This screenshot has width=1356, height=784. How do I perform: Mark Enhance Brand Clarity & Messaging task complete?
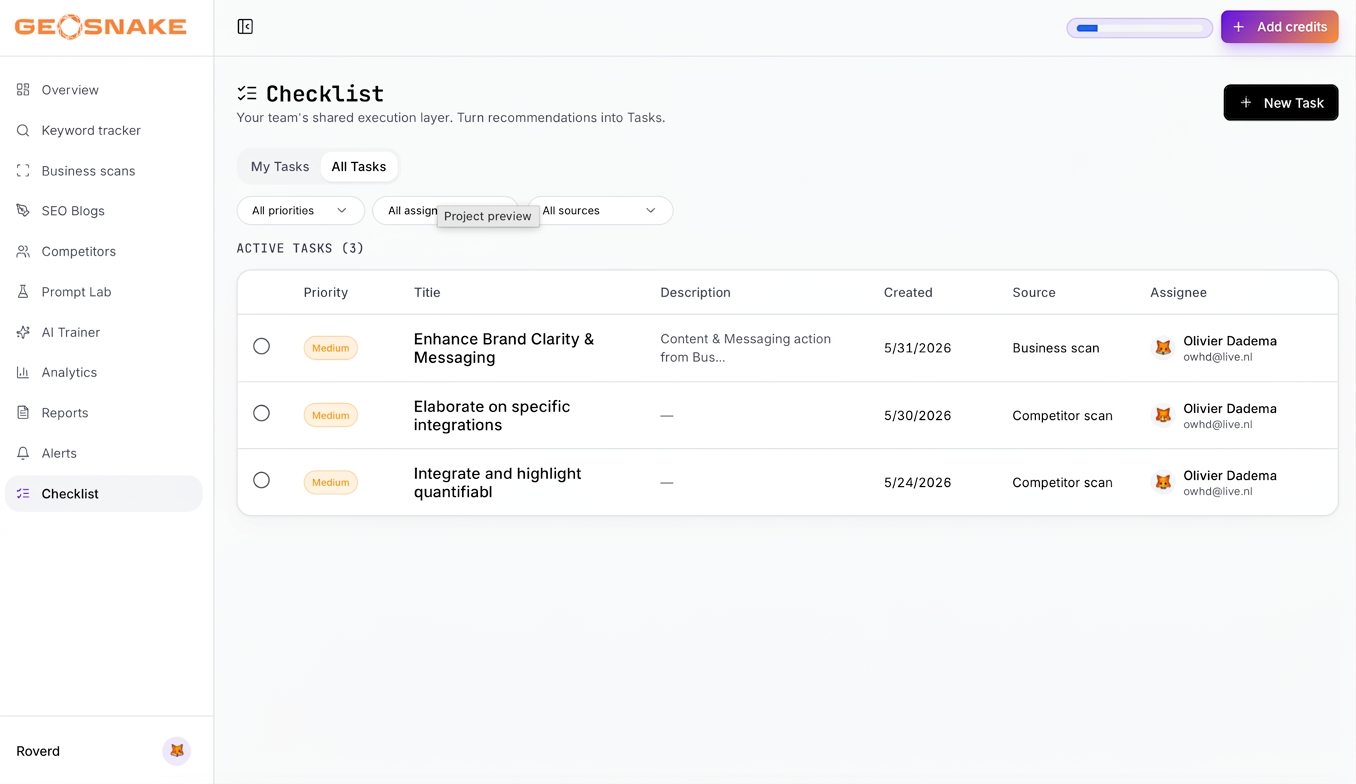261,346
